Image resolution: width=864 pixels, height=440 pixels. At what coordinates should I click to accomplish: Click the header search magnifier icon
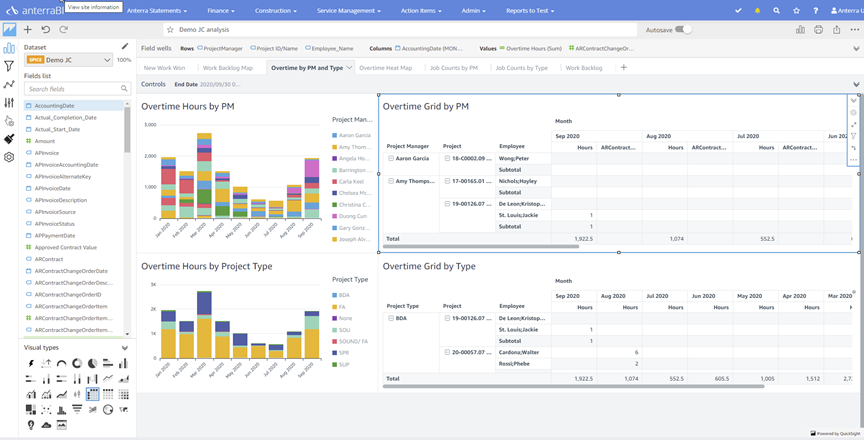pos(776,10)
